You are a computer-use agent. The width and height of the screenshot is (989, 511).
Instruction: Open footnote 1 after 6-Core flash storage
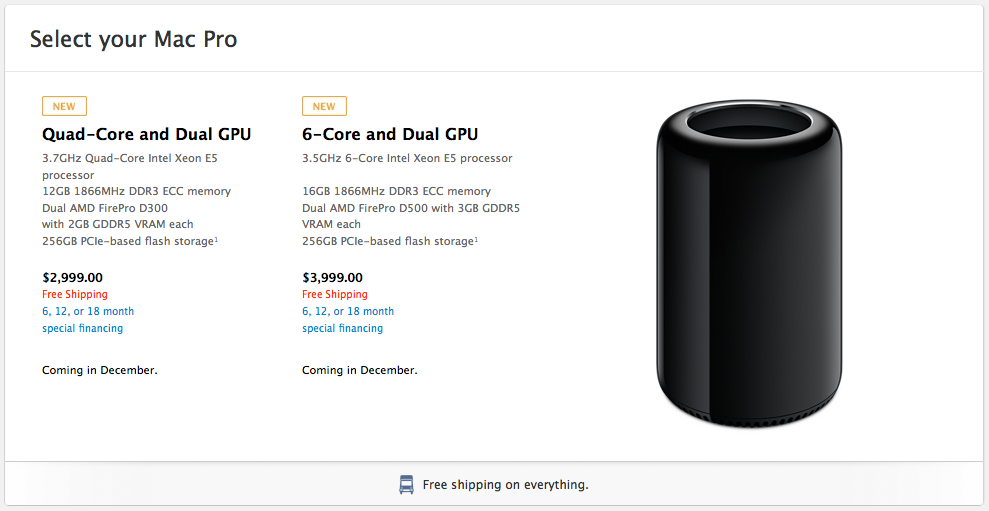tap(476, 239)
